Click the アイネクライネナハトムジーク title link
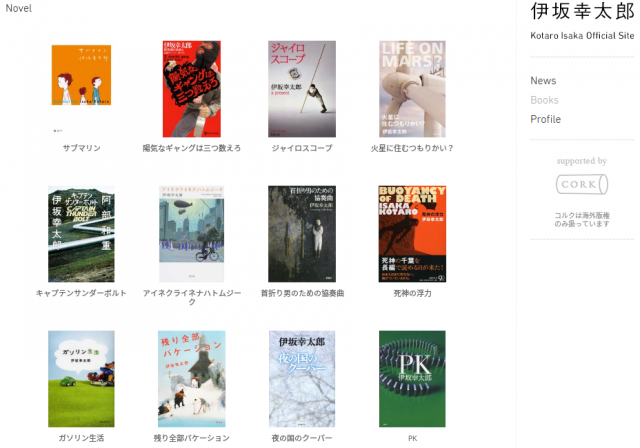 (191, 297)
